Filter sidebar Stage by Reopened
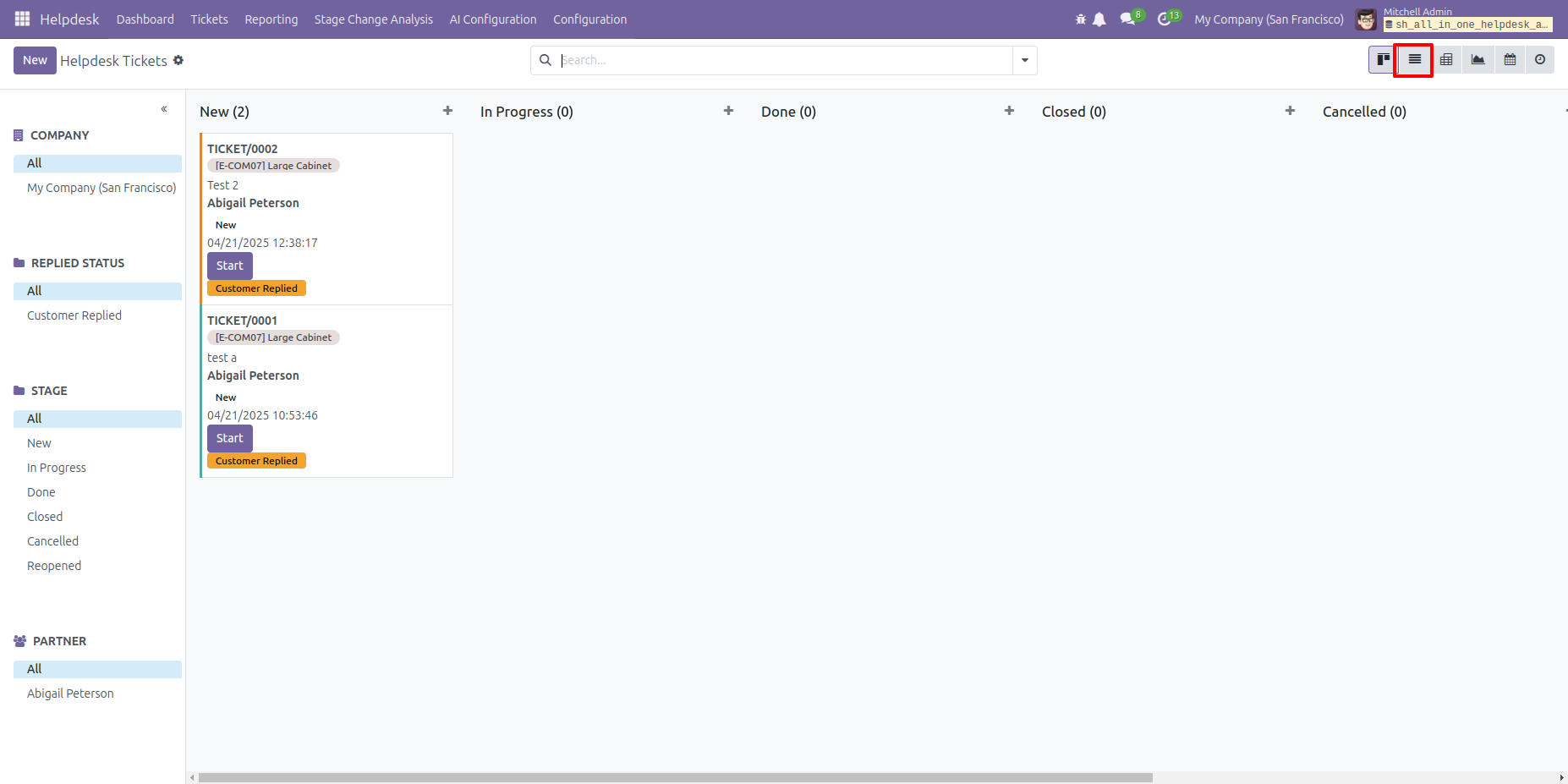 coord(54,566)
